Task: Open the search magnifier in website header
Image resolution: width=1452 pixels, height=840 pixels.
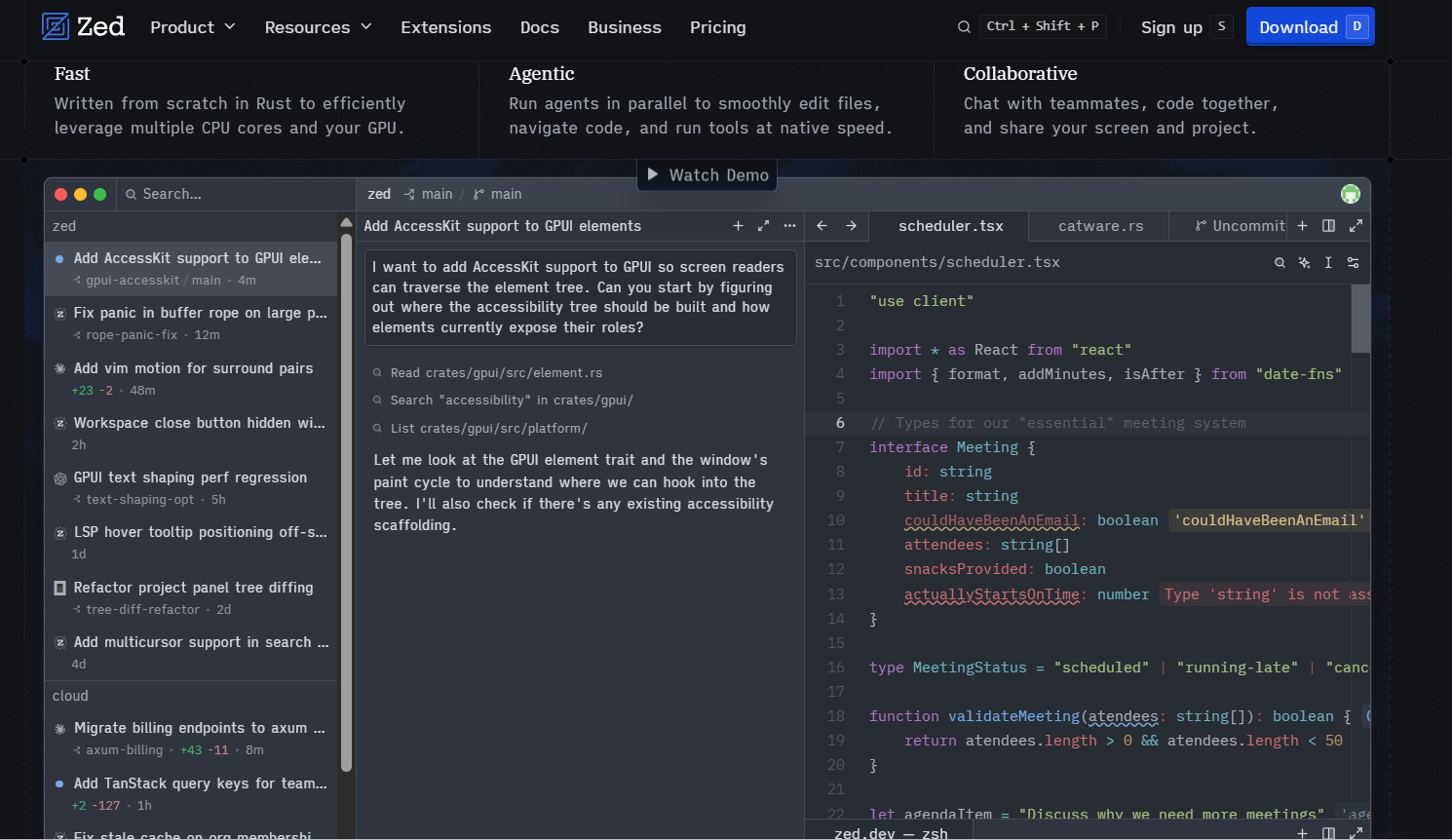Action: (x=964, y=27)
